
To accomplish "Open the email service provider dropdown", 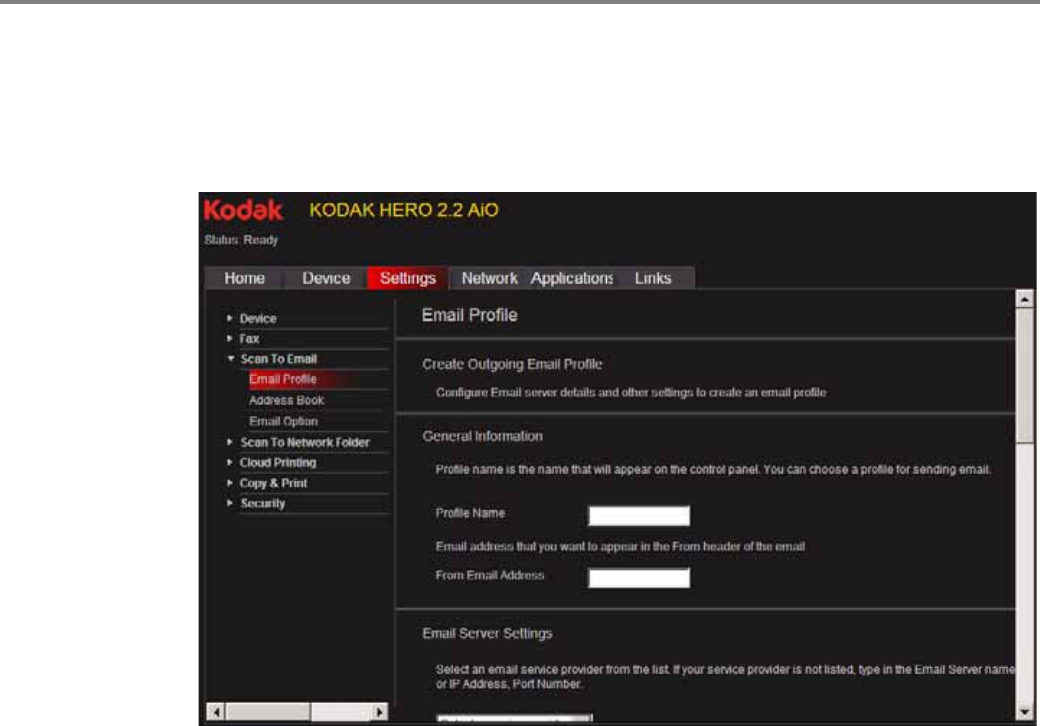I will tap(514, 719).
